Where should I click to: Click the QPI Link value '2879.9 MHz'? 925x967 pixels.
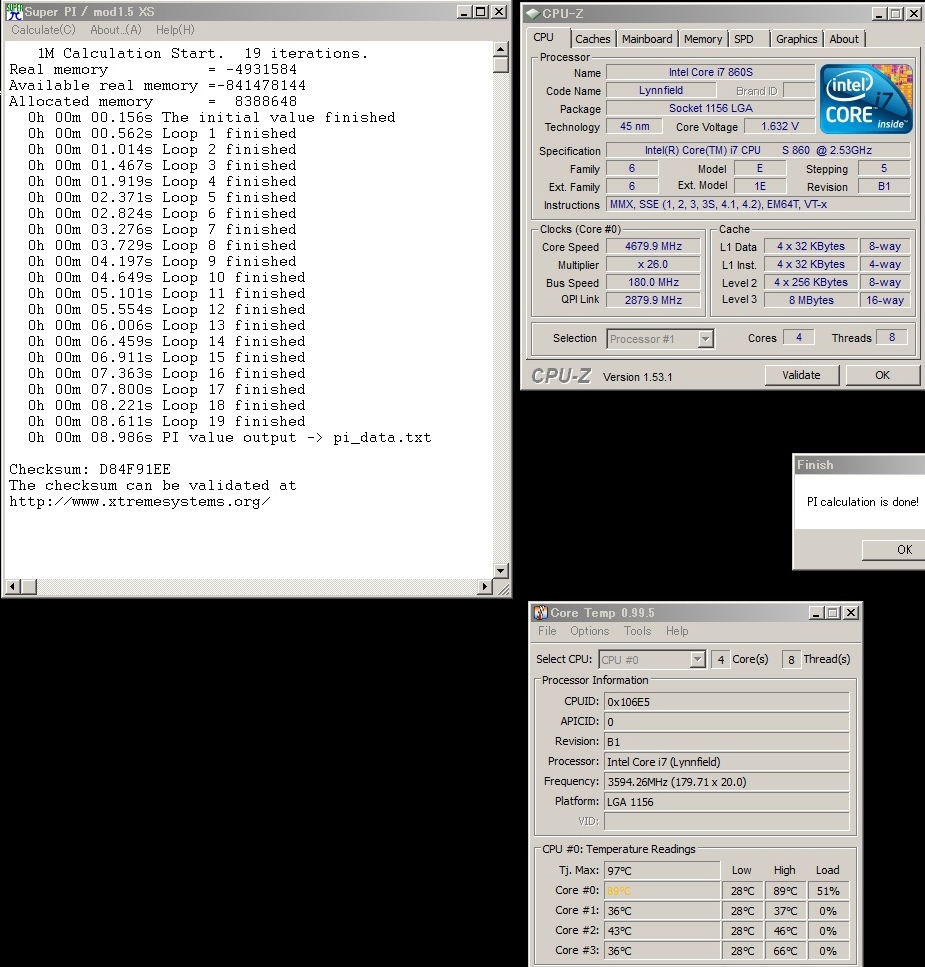pos(653,300)
